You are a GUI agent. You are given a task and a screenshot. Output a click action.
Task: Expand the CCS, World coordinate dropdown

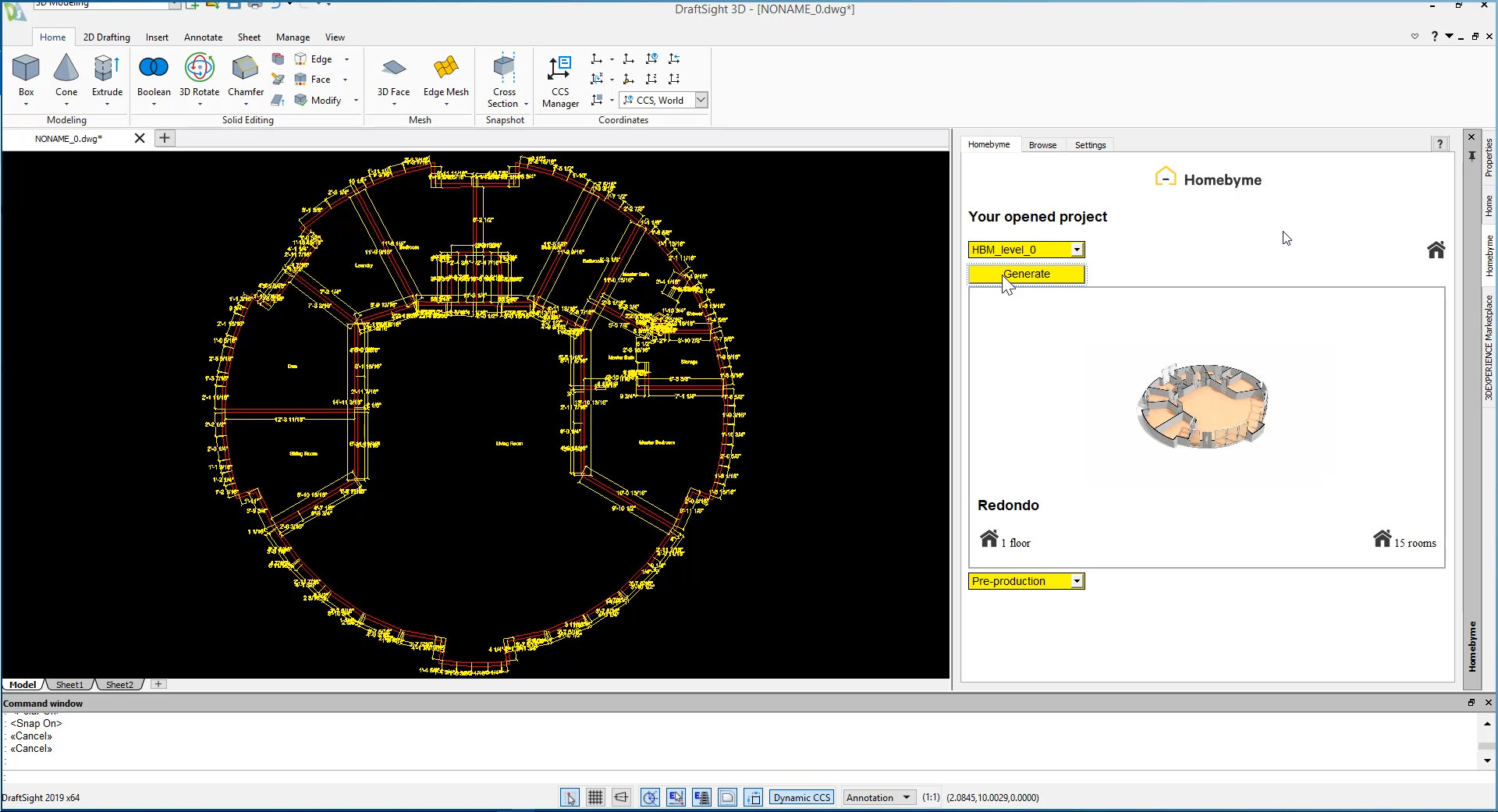701,100
